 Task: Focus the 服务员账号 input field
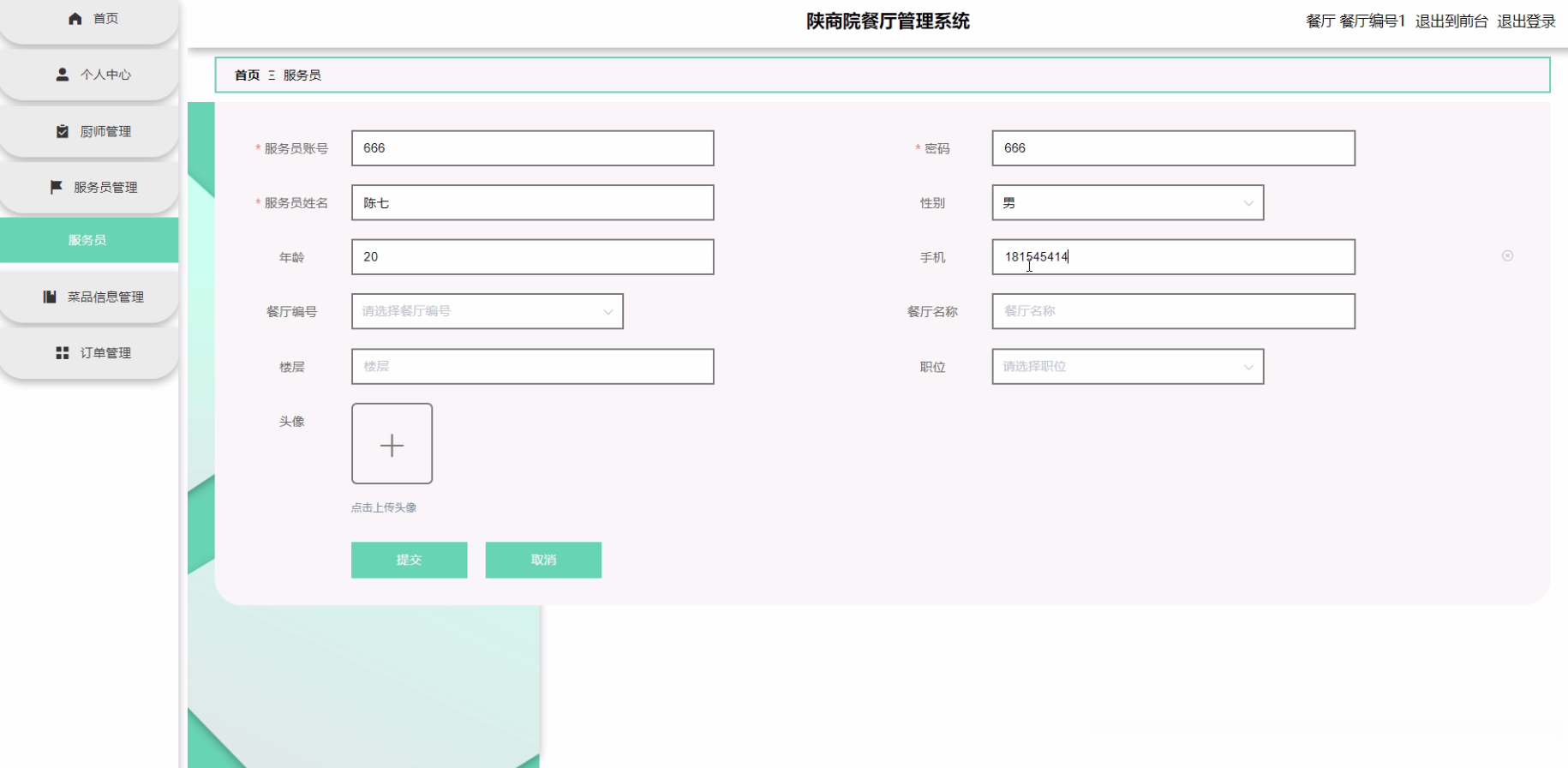click(x=533, y=148)
